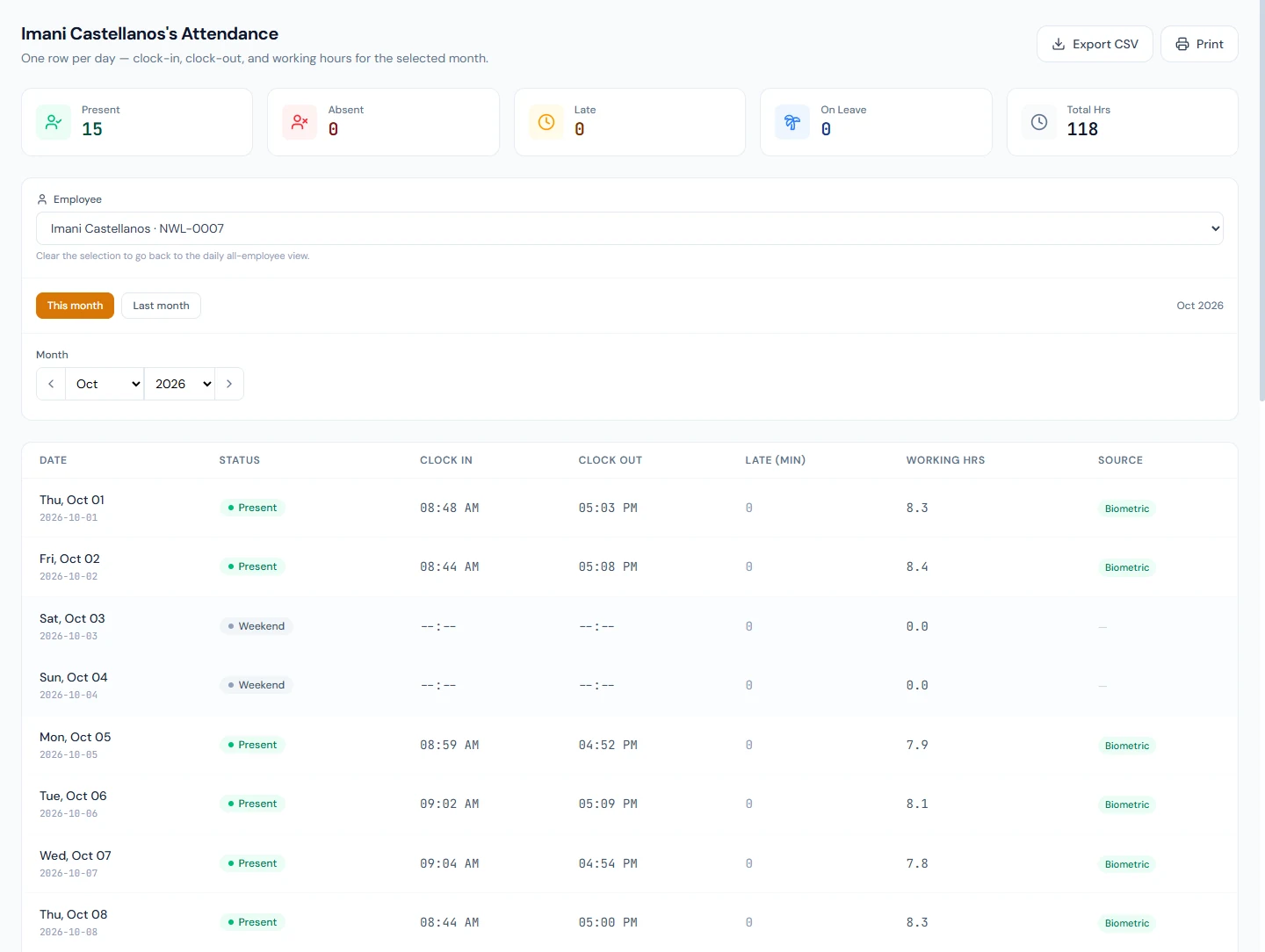
Task: Click clock-in time 08:59 AM
Action: point(450,745)
